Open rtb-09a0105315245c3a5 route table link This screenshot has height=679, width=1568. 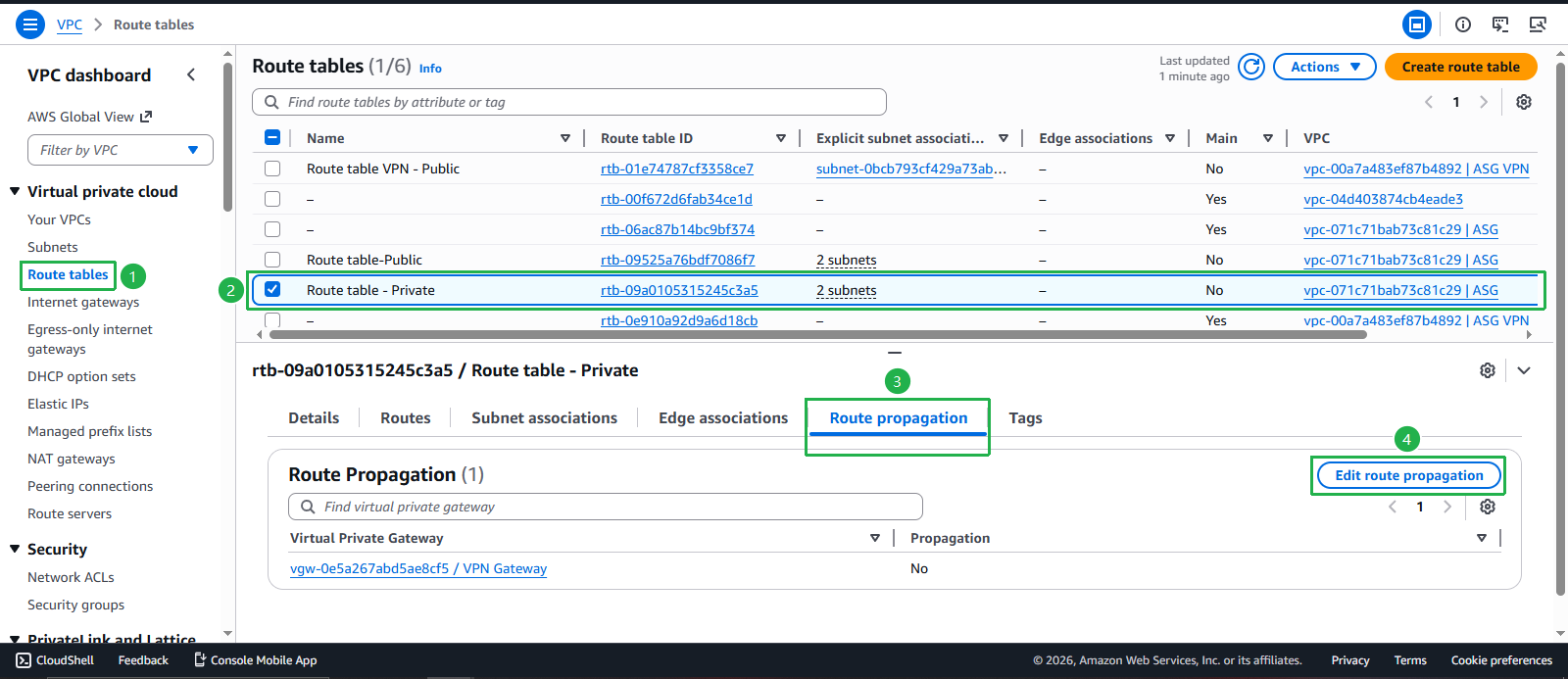point(679,290)
